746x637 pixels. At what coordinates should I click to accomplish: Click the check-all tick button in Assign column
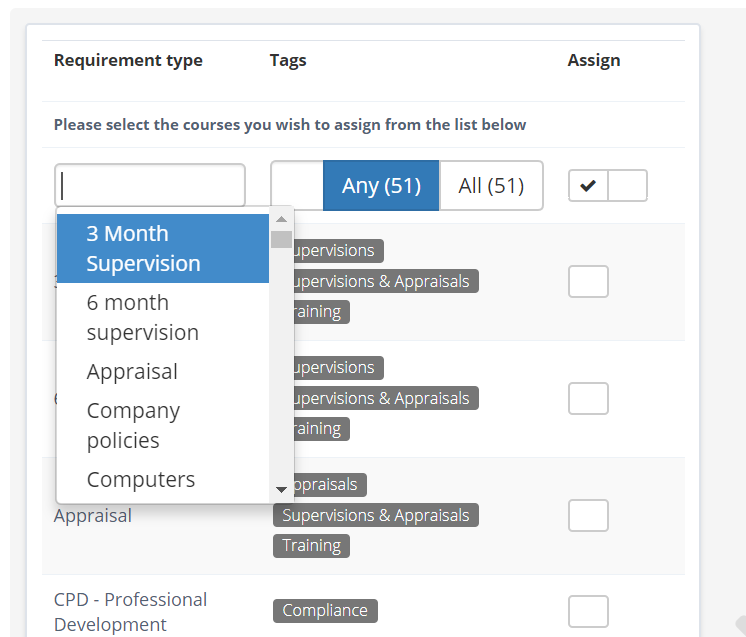[588, 186]
